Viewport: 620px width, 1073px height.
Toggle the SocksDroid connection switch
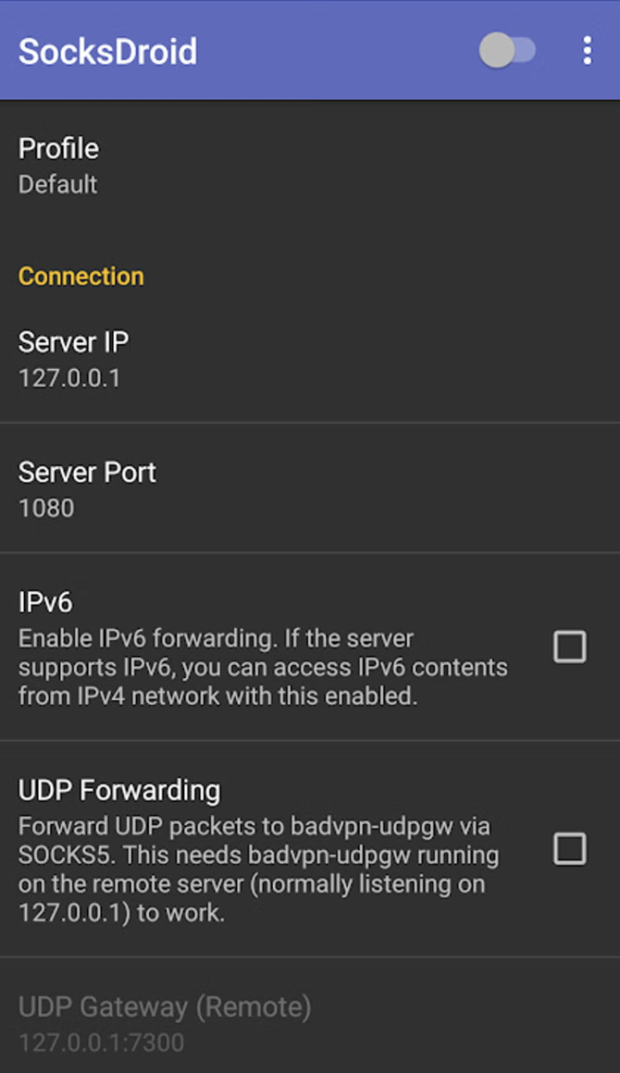click(507, 50)
